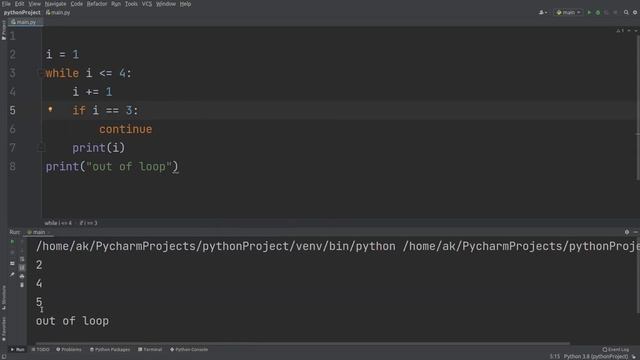Toggle scroll to end icon in Run panel
Viewport: 640px width, 360px height.
click(22, 268)
